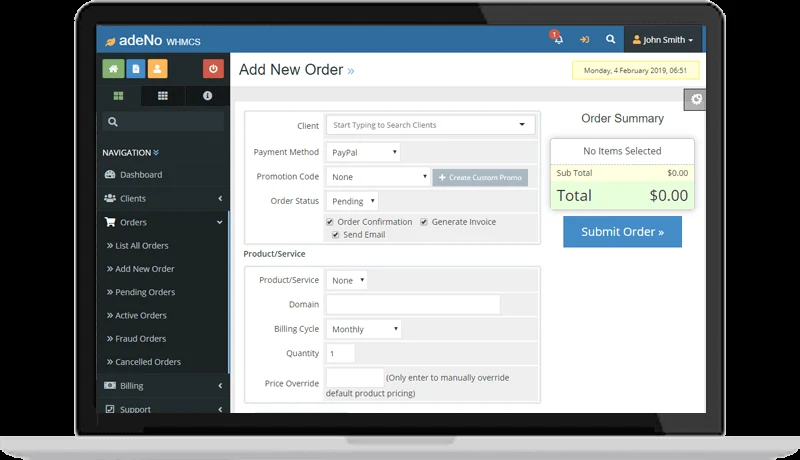
Task: Click the red power logout button
Action: [213, 69]
